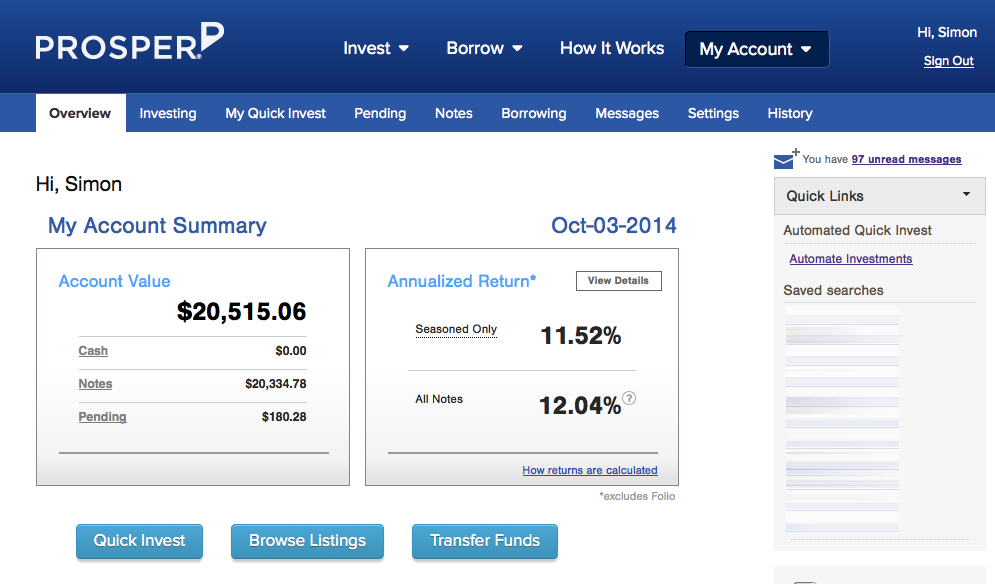995x584 pixels.
Task: Open the 97 unread messages link
Action: coord(906,159)
